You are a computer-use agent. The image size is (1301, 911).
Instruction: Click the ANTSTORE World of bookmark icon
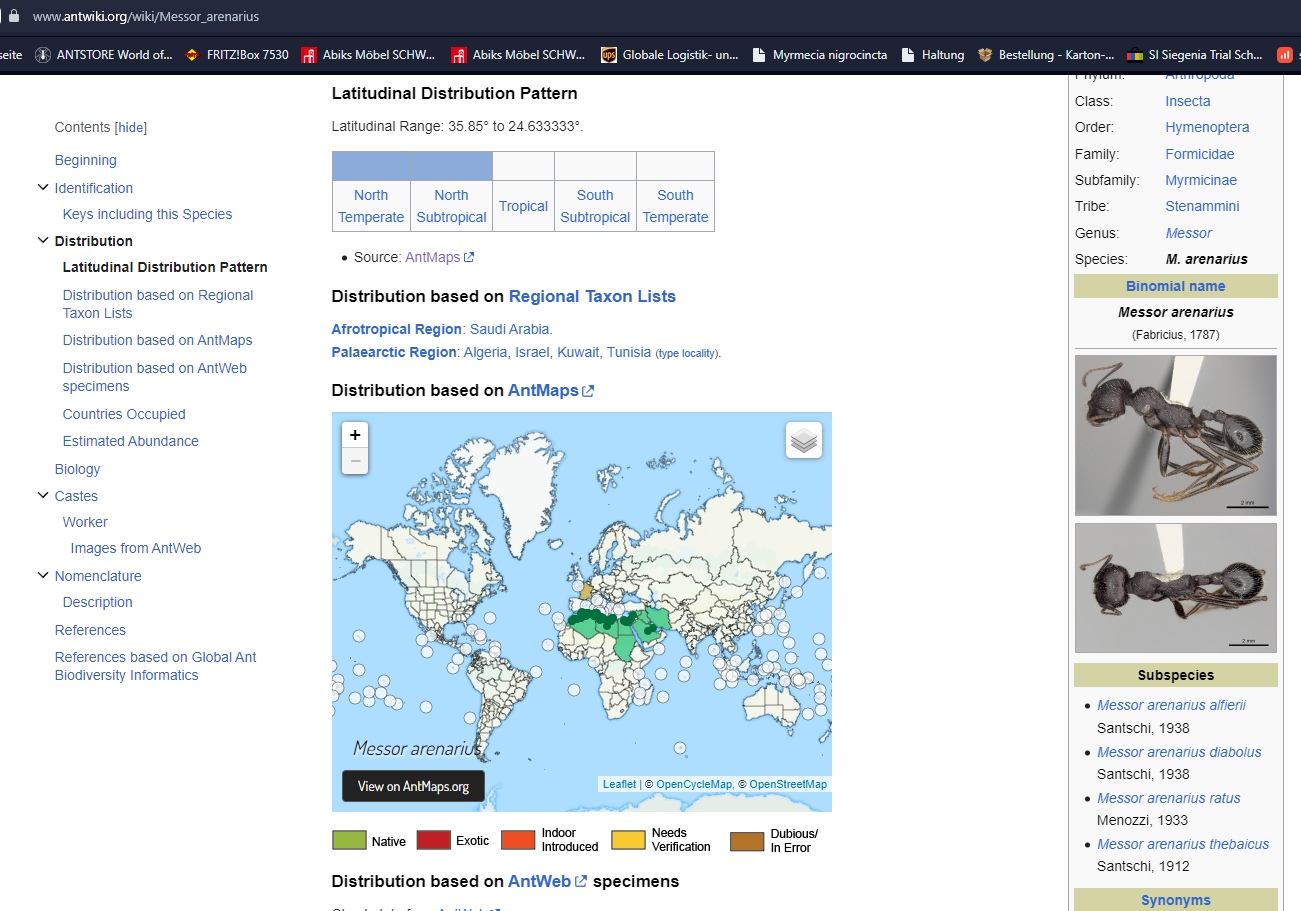click(x=43, y=55)
